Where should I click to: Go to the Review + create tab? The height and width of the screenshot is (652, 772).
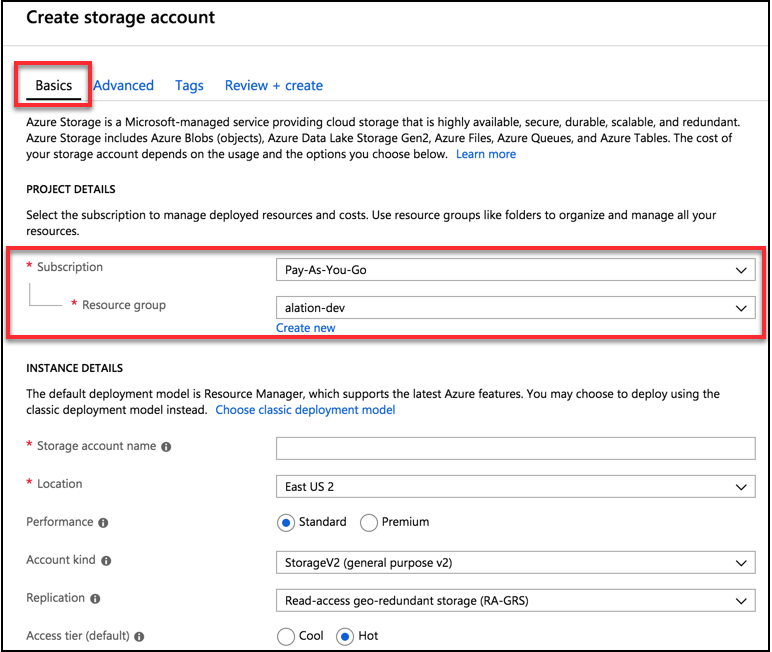274,85
